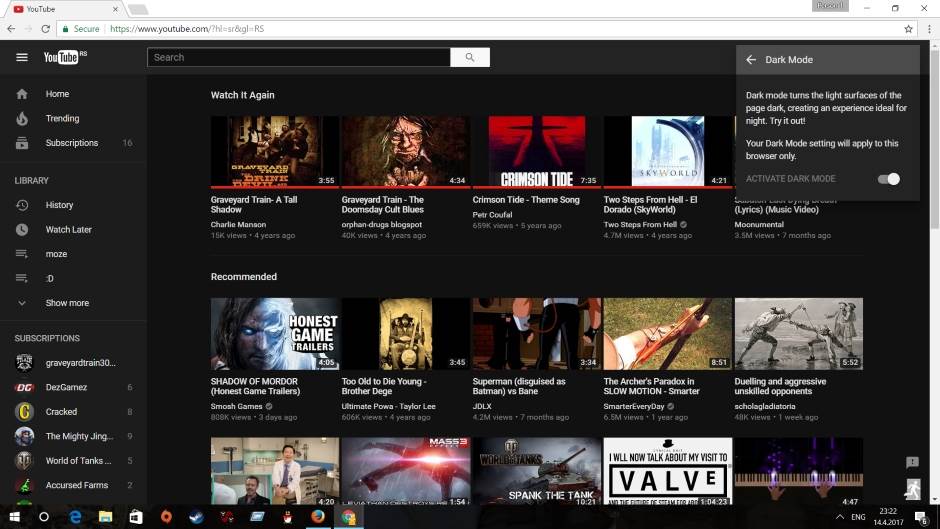Image resolution: width=940 pixels, height=529 pixels.
Task: Click the search magnifier button
Action: [470, 58]
